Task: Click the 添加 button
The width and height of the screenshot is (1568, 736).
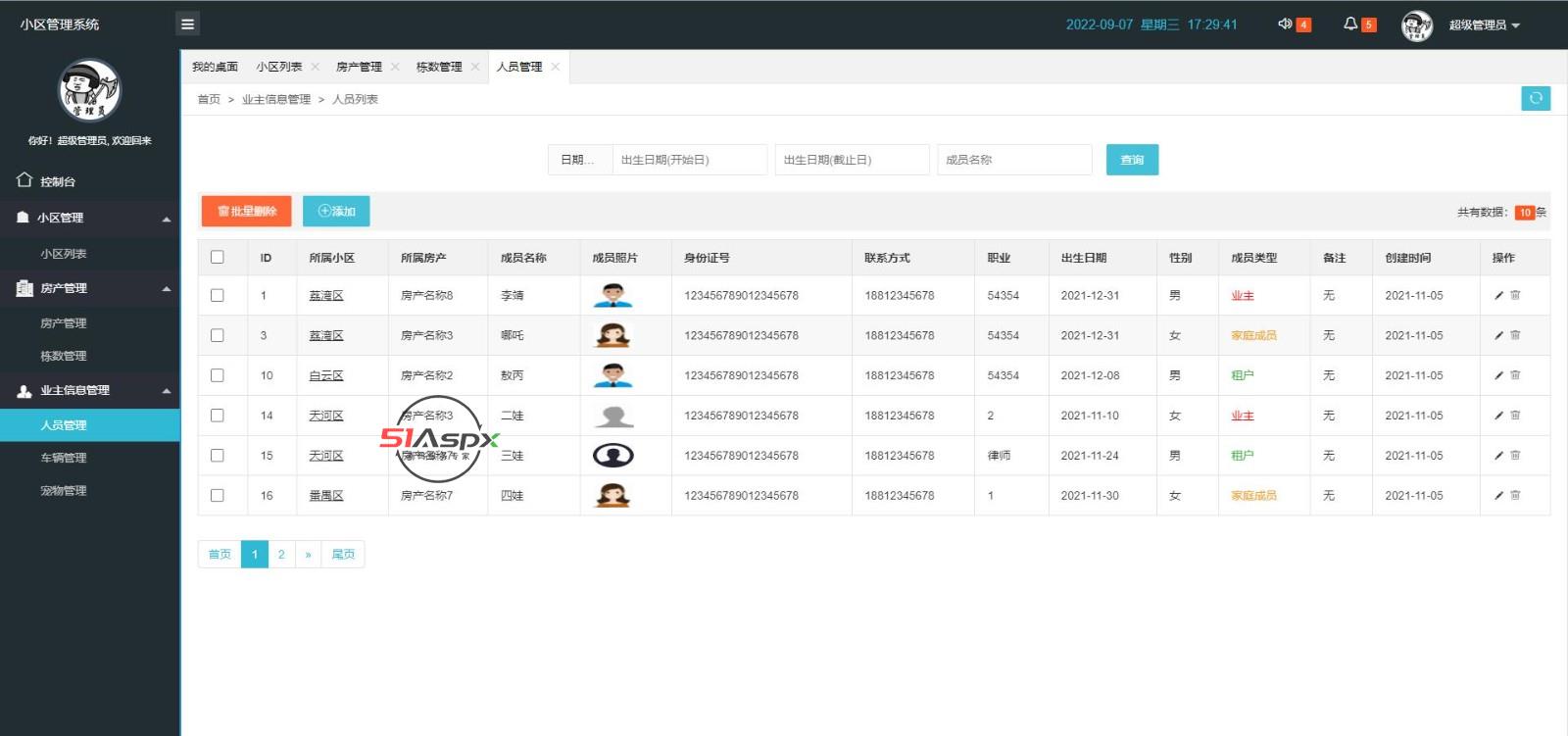Action: (x=336, y=211)
